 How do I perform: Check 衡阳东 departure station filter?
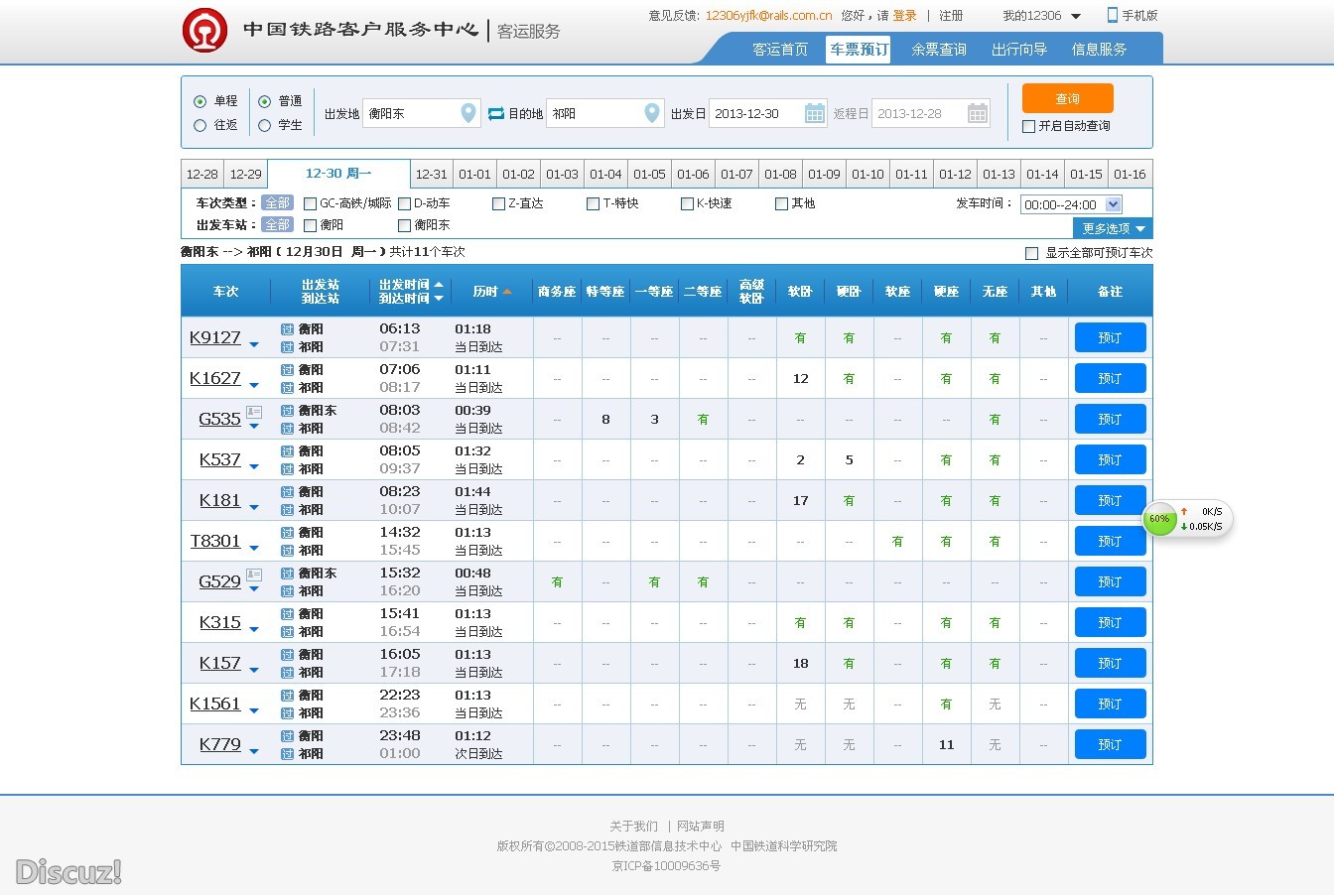point(404,225)
